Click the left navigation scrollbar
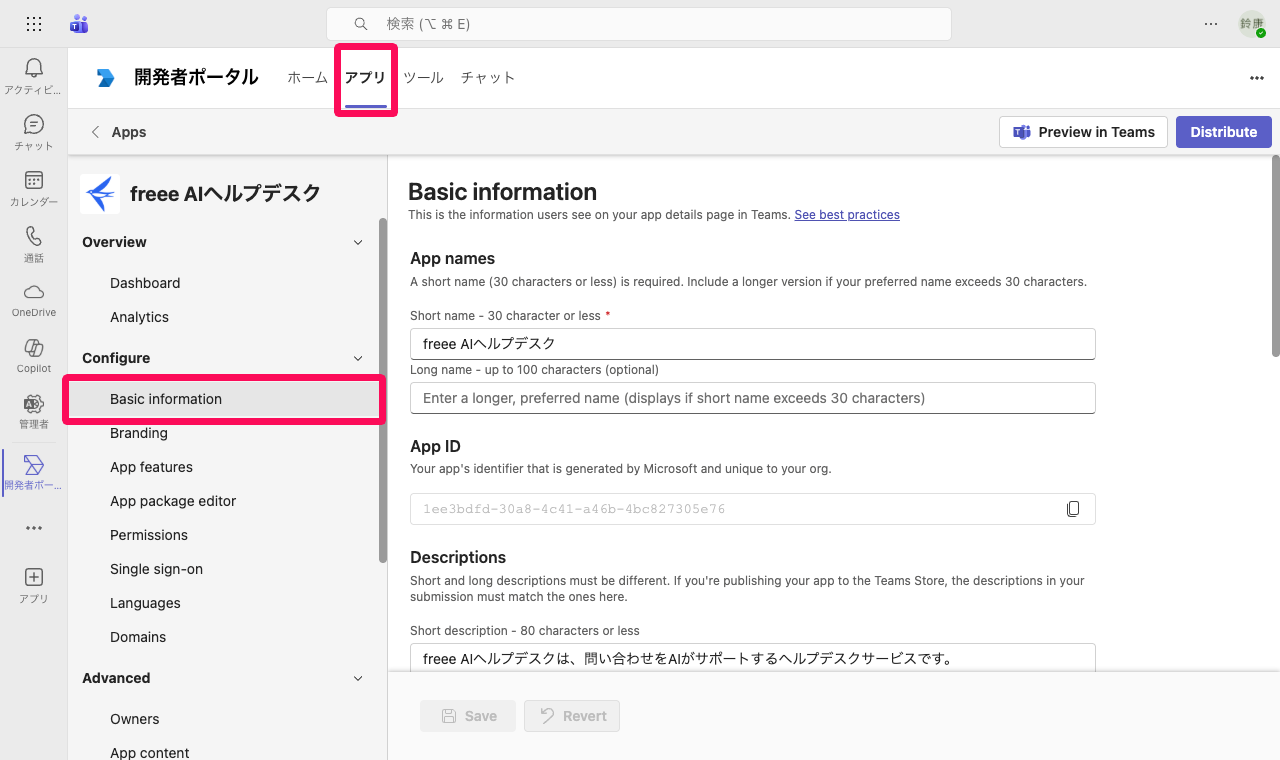The width and height of the screenshot is (1280, 760). coord(383,390)
